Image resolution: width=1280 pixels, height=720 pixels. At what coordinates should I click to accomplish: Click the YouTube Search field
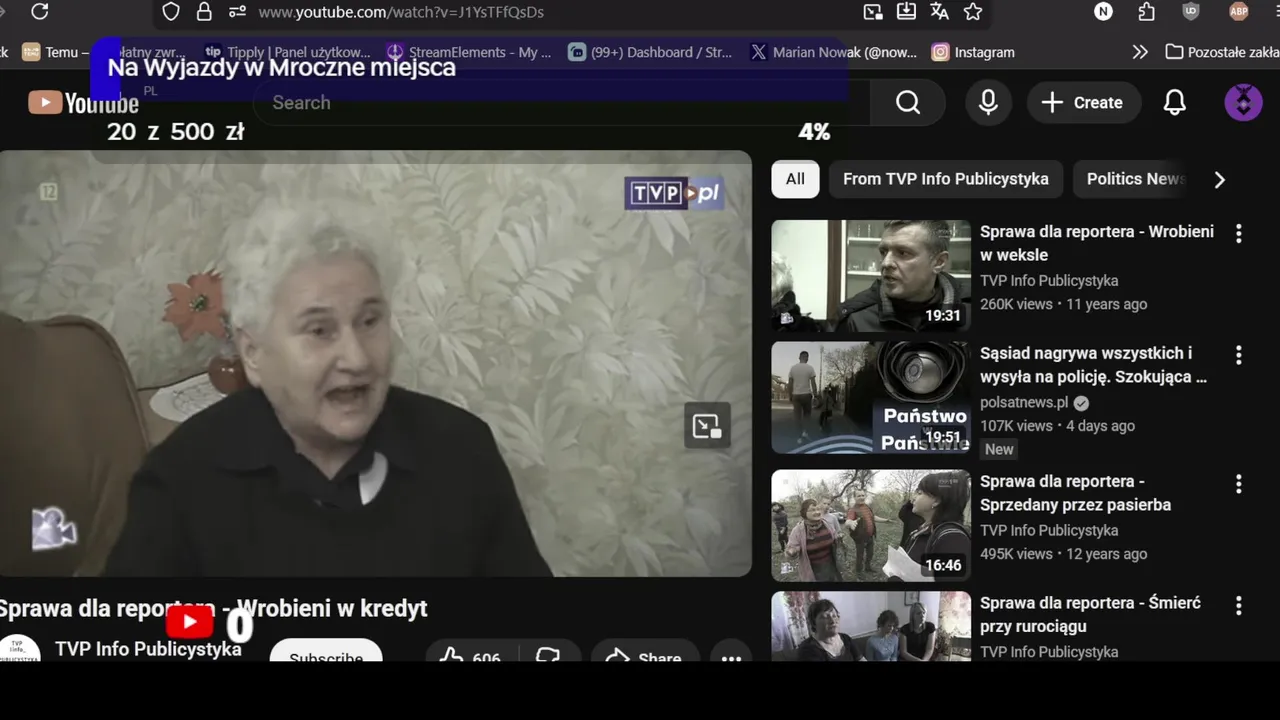click(x=560, y=102)
